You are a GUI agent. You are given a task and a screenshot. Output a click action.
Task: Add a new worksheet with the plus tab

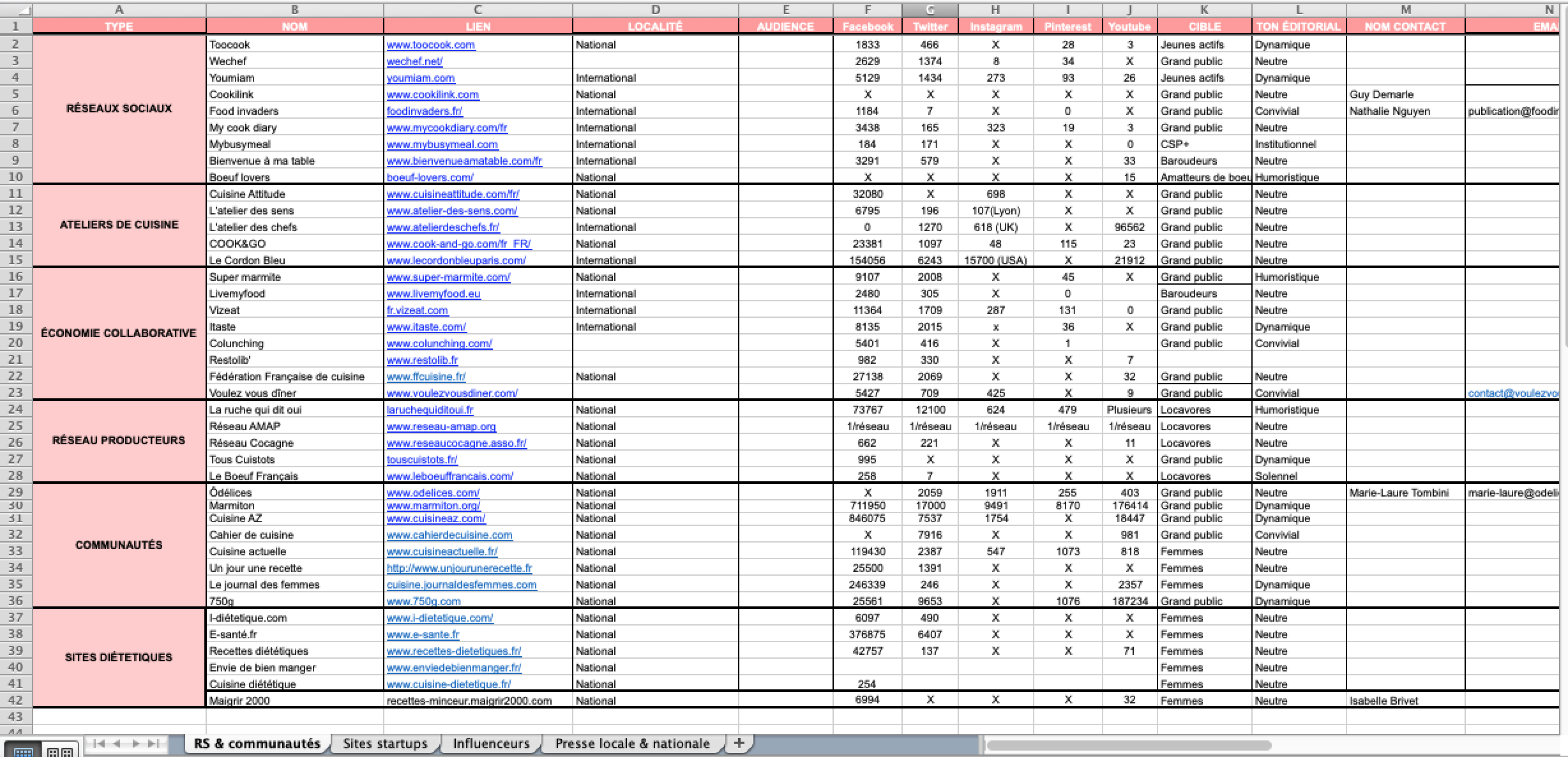739,743
